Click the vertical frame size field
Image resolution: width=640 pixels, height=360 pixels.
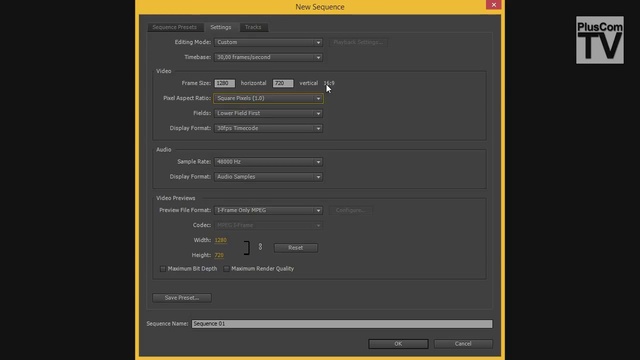pyautogui.click(x=283, y=83)
